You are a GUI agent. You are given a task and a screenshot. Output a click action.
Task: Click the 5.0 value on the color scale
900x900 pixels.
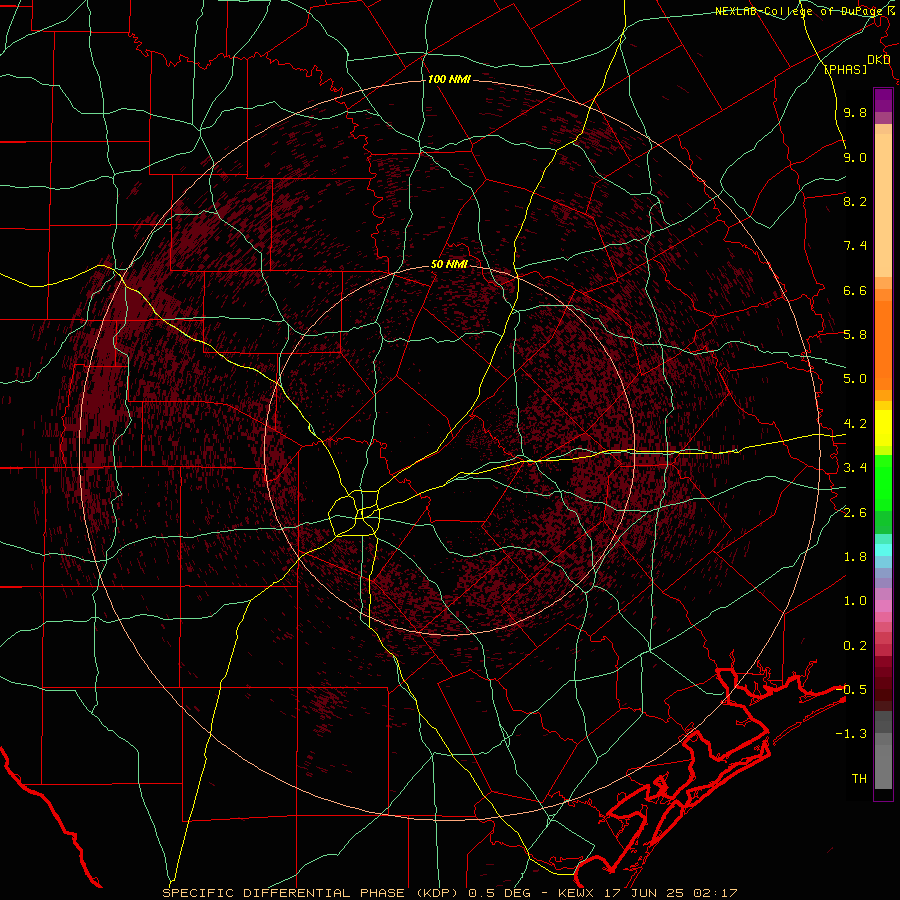855,379
